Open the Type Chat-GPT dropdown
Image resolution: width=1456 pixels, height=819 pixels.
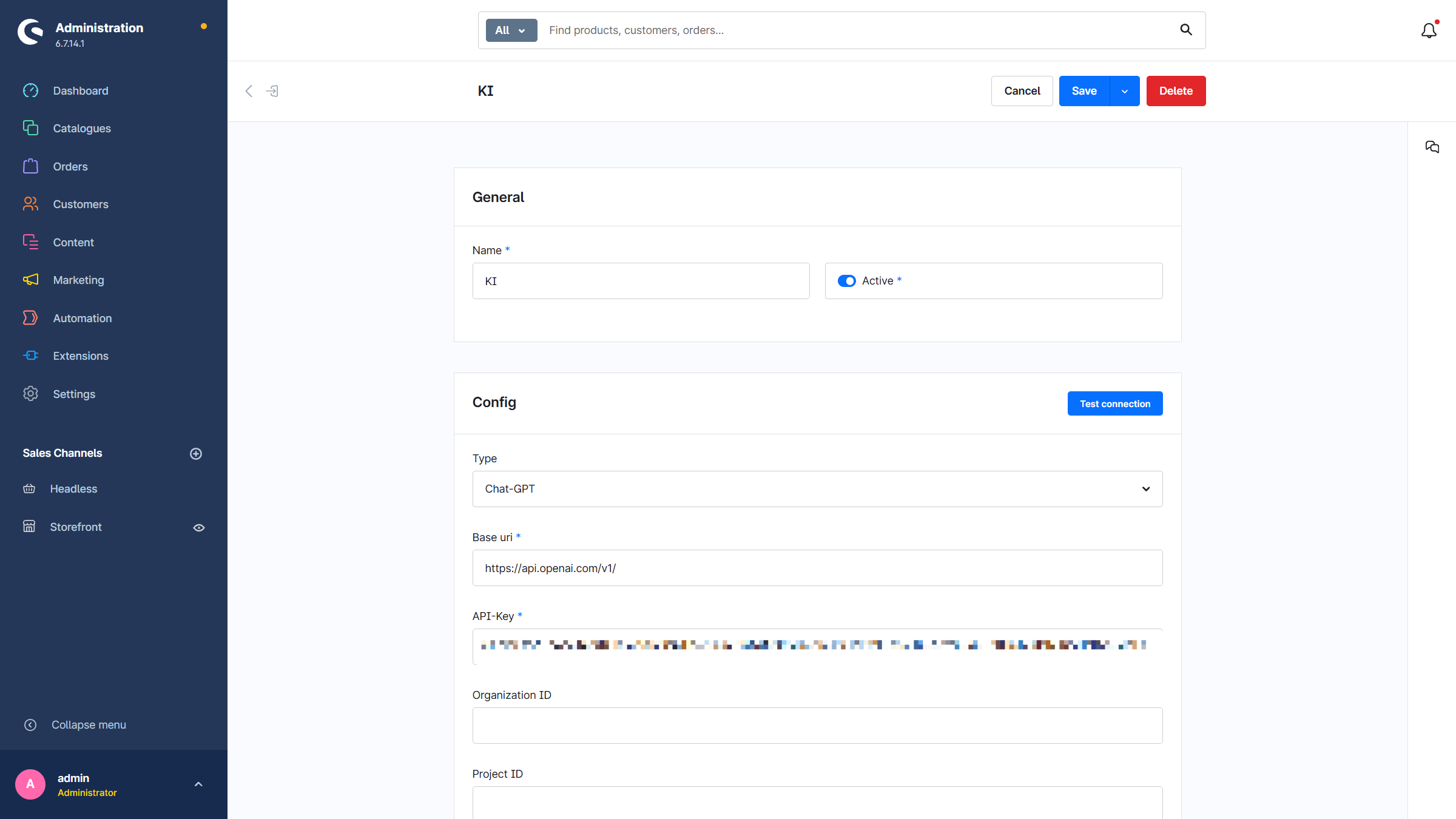tap(817, 489)
